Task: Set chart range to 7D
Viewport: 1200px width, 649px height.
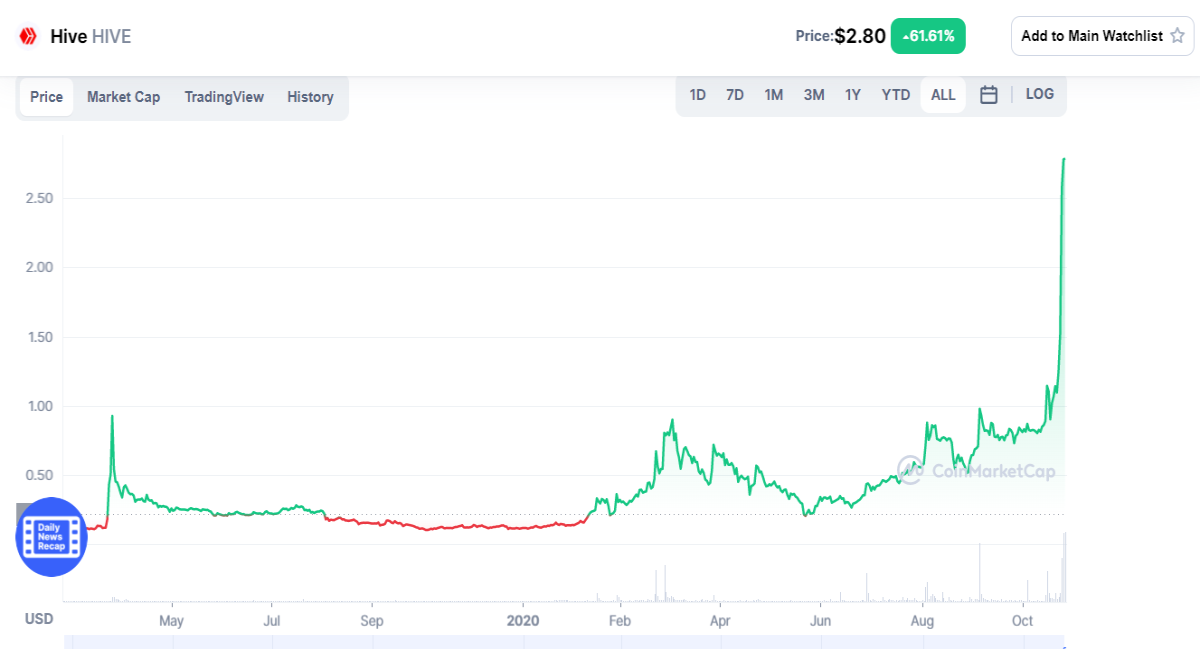Action: (x=734, y=95)
